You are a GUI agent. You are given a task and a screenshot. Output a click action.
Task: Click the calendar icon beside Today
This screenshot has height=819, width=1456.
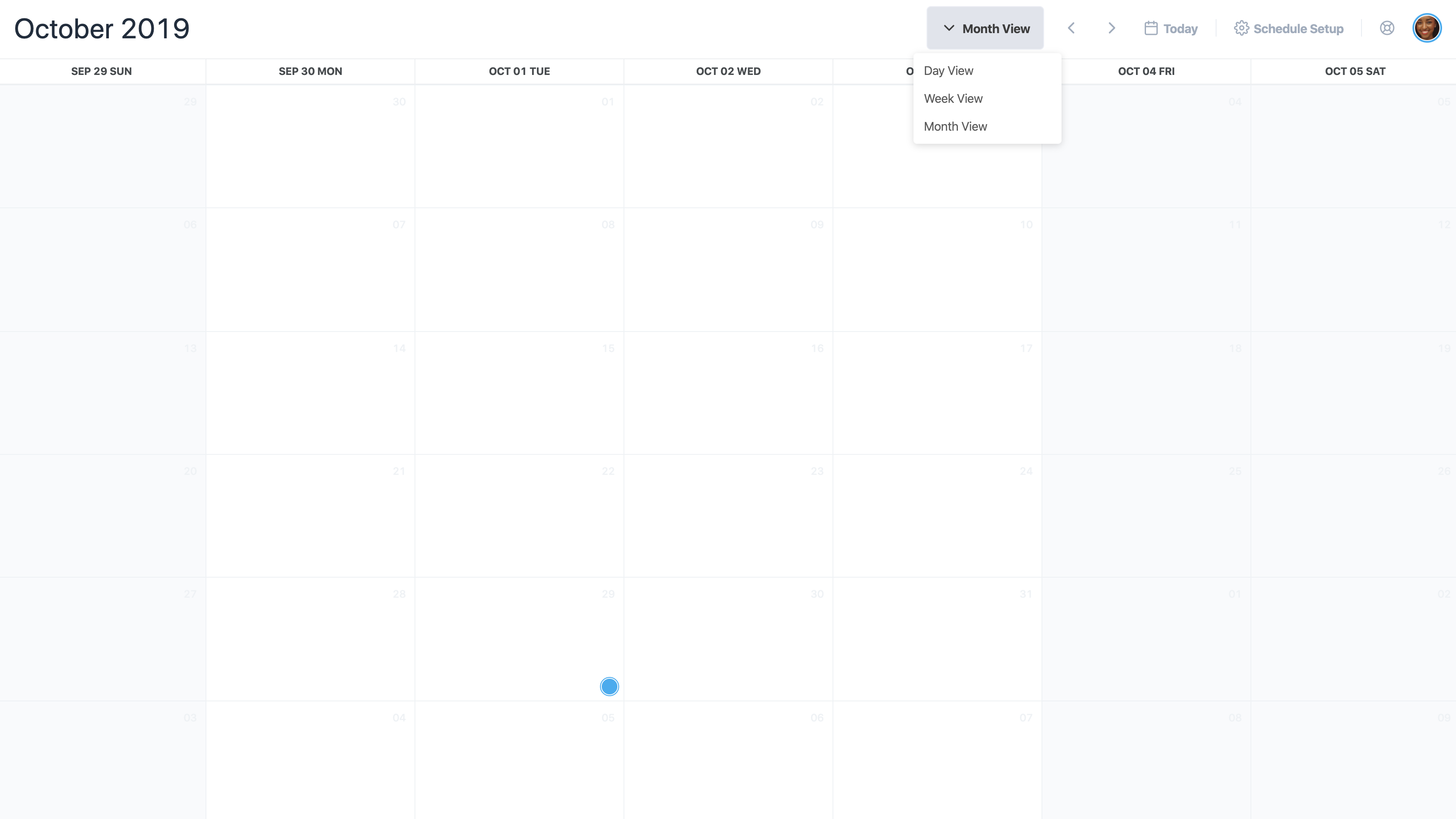pyautogui.click(x=1151, y=28)
